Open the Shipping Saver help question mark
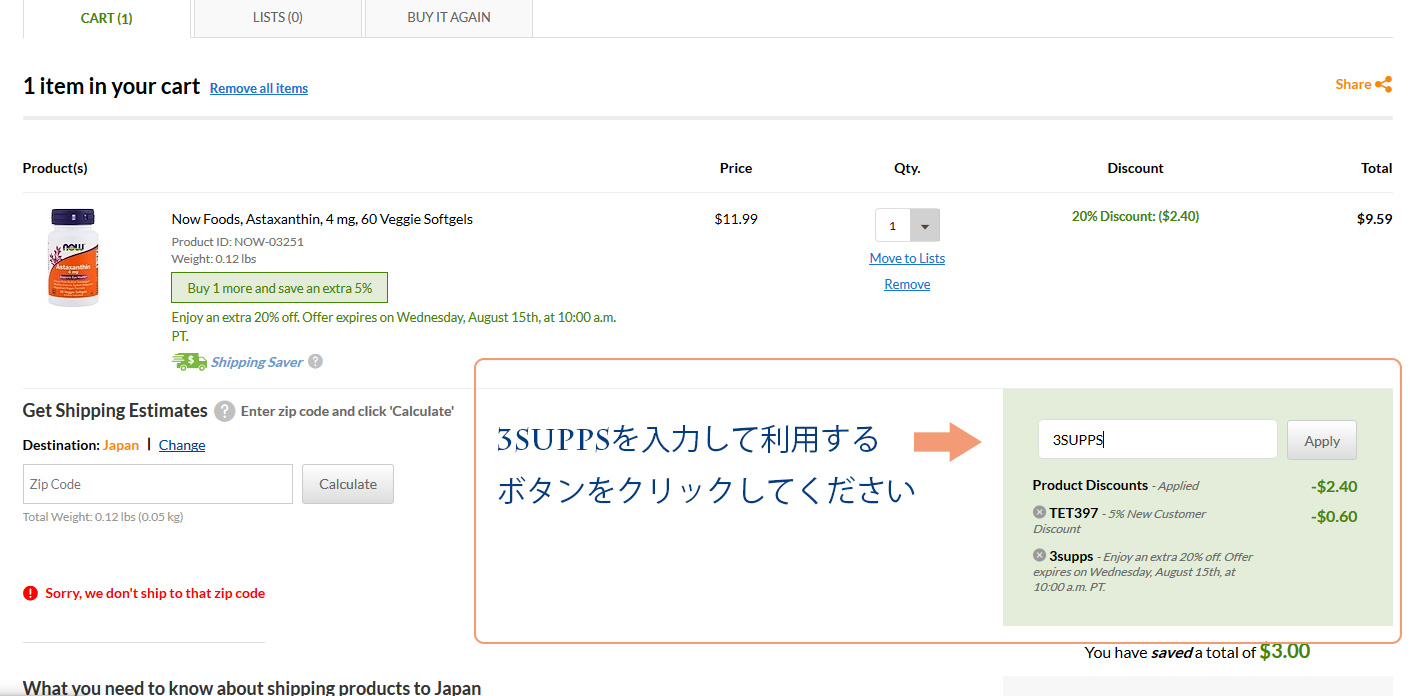Screen dimensions: 1418x696 click(x=315, y=361)
